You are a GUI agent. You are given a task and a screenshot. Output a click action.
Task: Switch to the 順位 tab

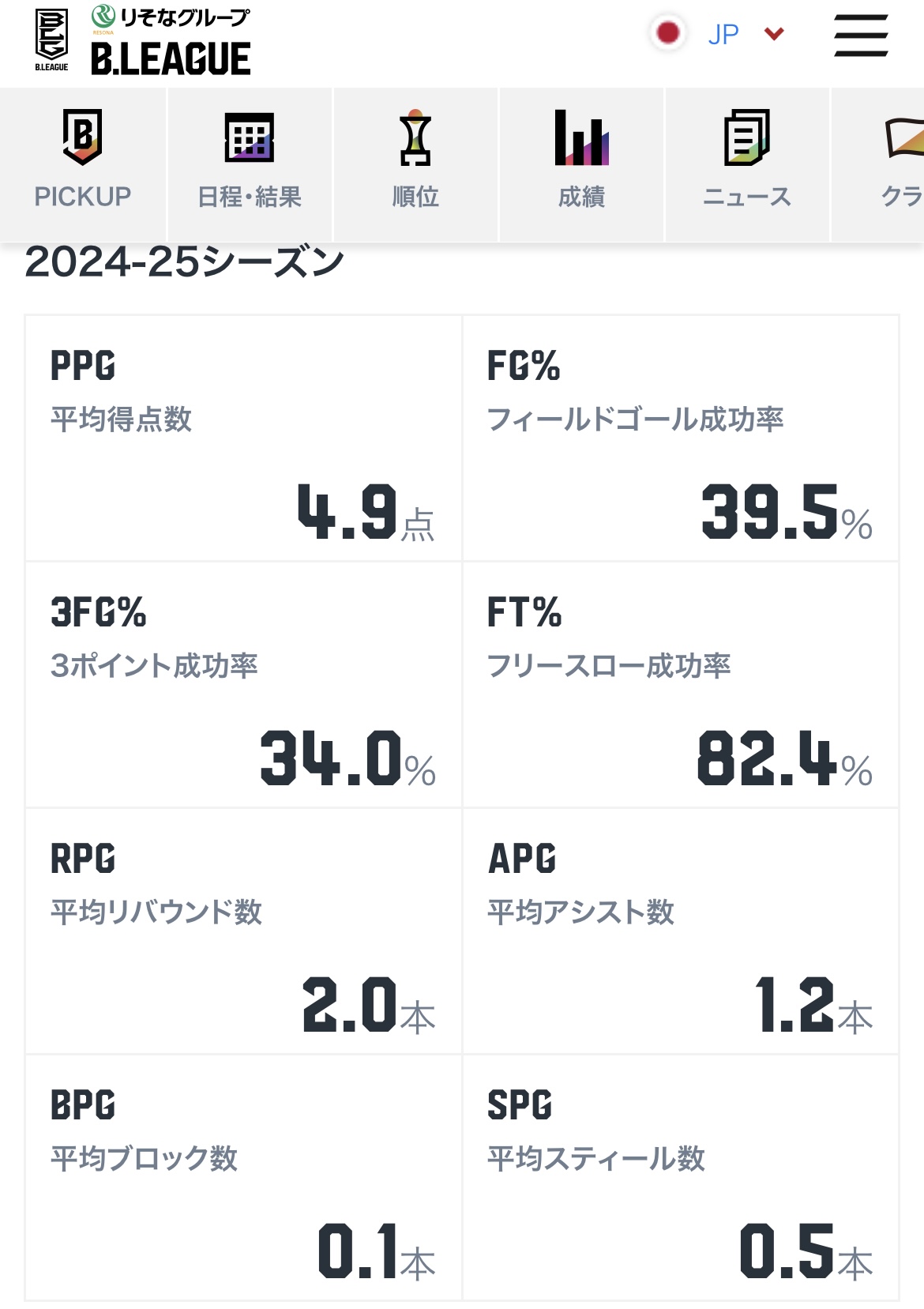pyautogui.click(x=415, y=197)
